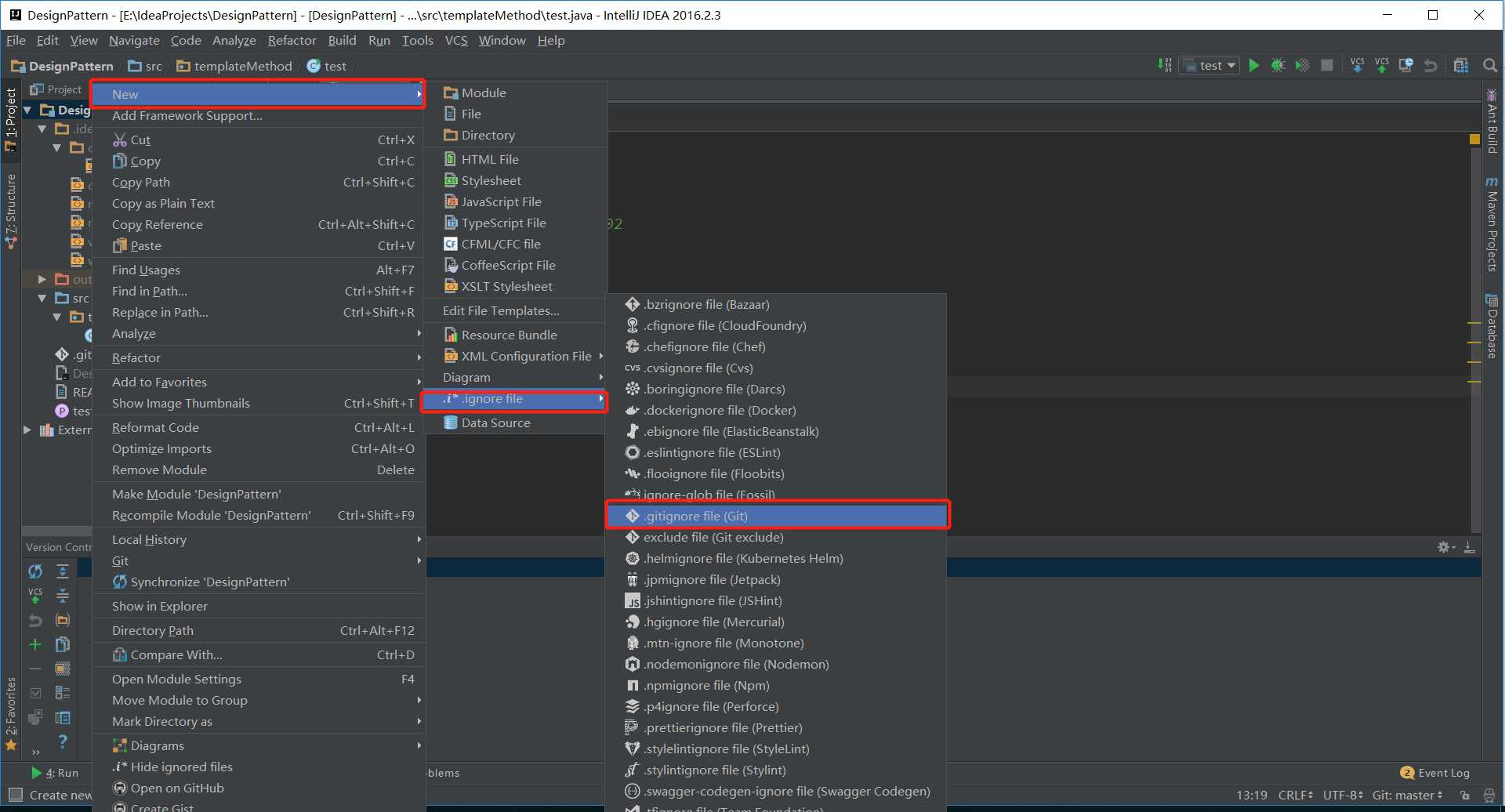Click yellow warning indicator atop editor stripe

coord(1474,139)
